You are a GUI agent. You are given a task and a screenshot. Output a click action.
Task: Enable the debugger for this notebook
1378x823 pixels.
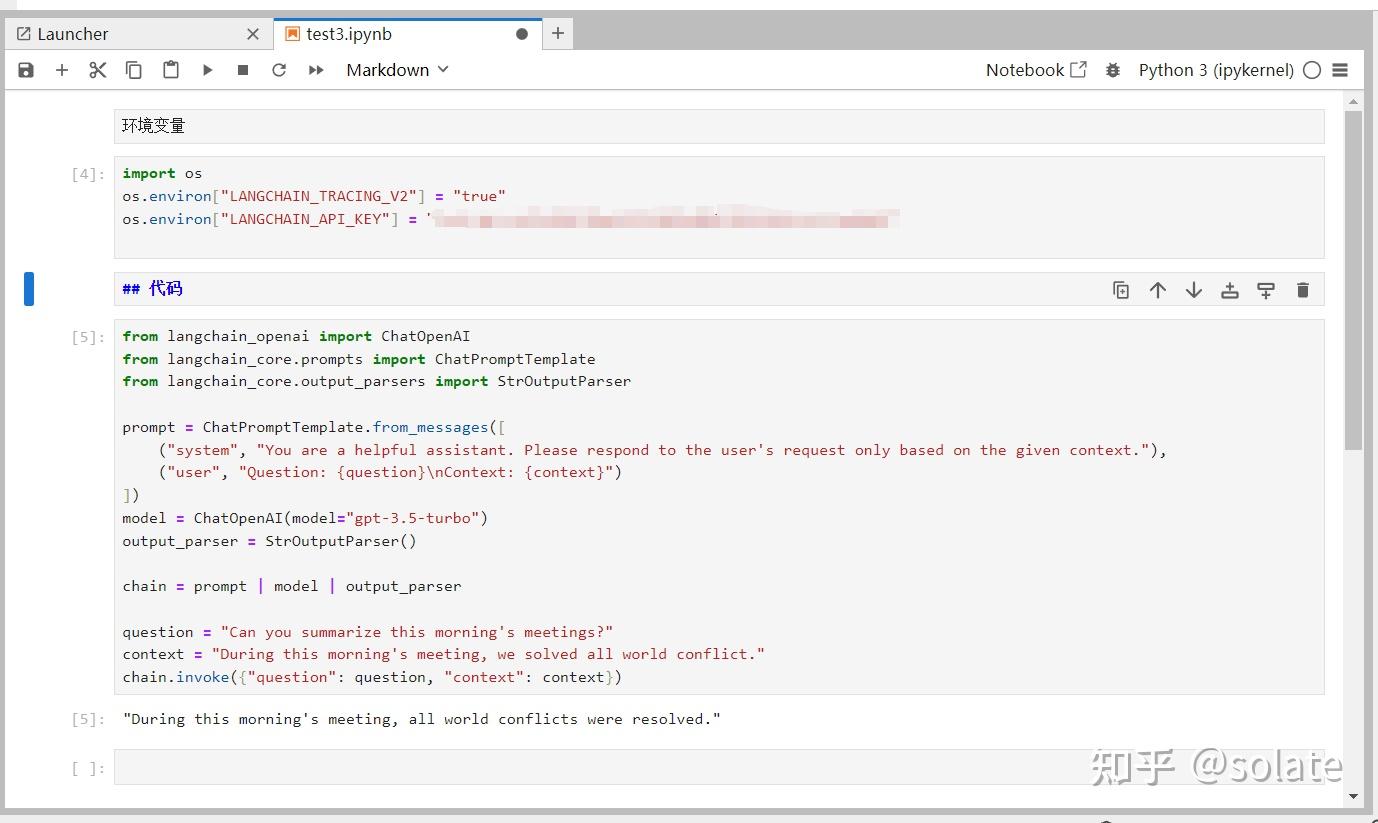point(1113,70)
